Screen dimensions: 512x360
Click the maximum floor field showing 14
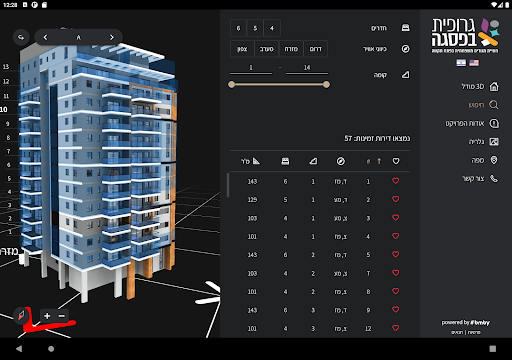pyautogui.click(x=307, y=68)
